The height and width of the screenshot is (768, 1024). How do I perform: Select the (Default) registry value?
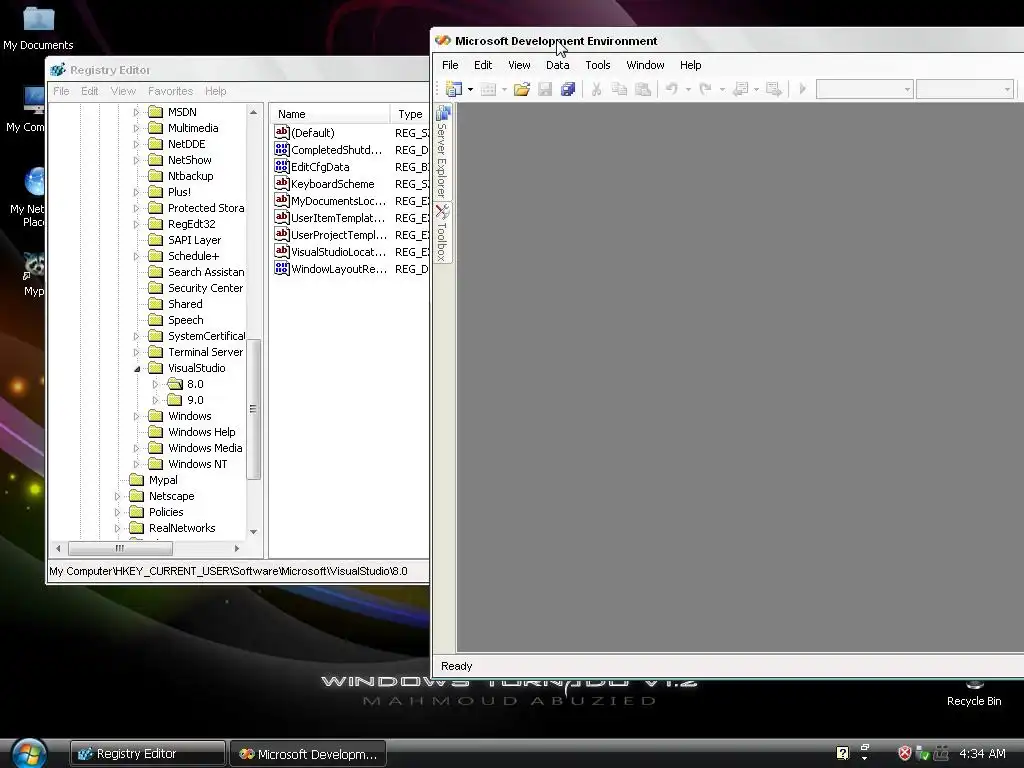(312, 133)
